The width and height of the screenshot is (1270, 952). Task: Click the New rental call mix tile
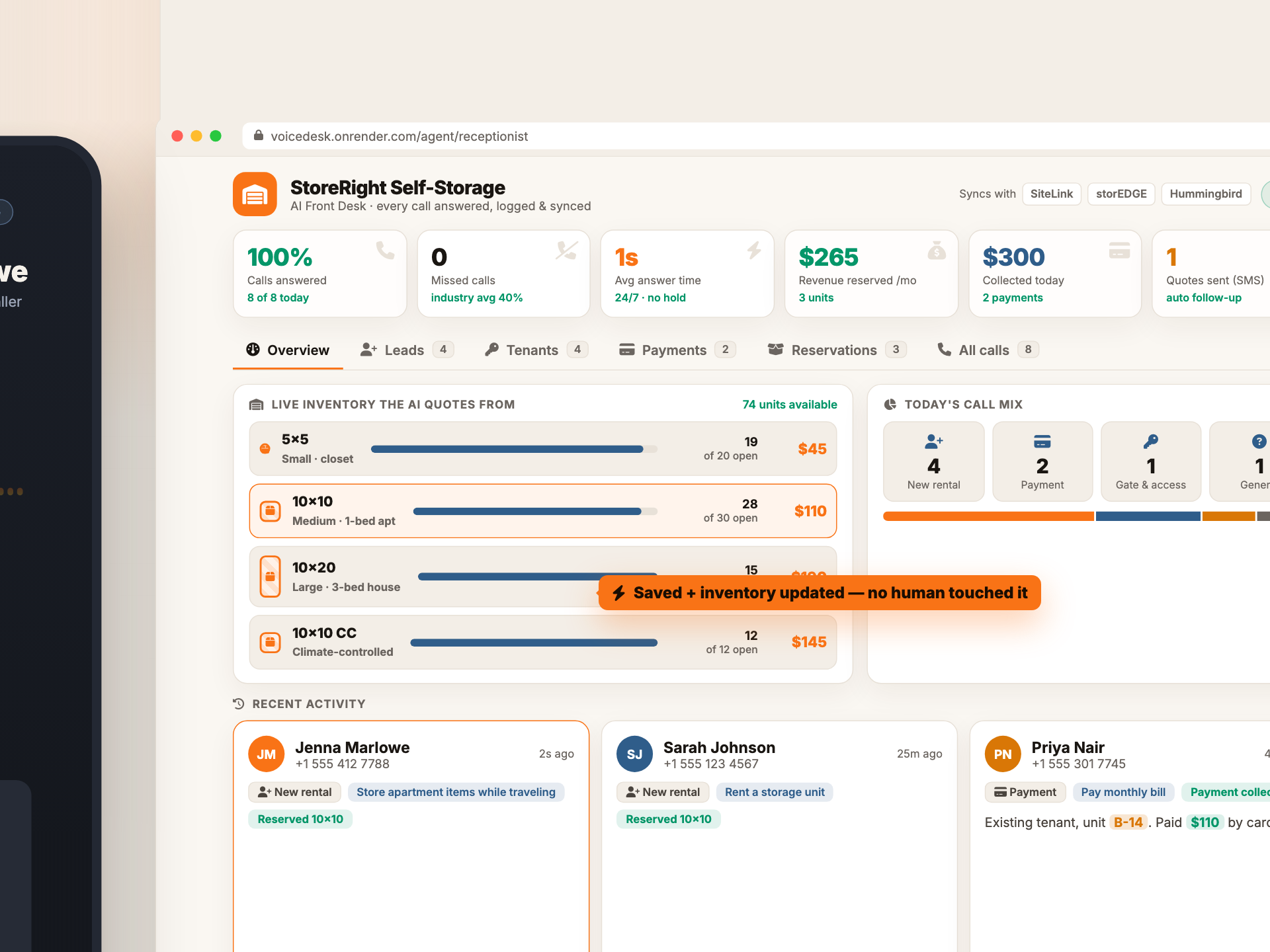934,461
